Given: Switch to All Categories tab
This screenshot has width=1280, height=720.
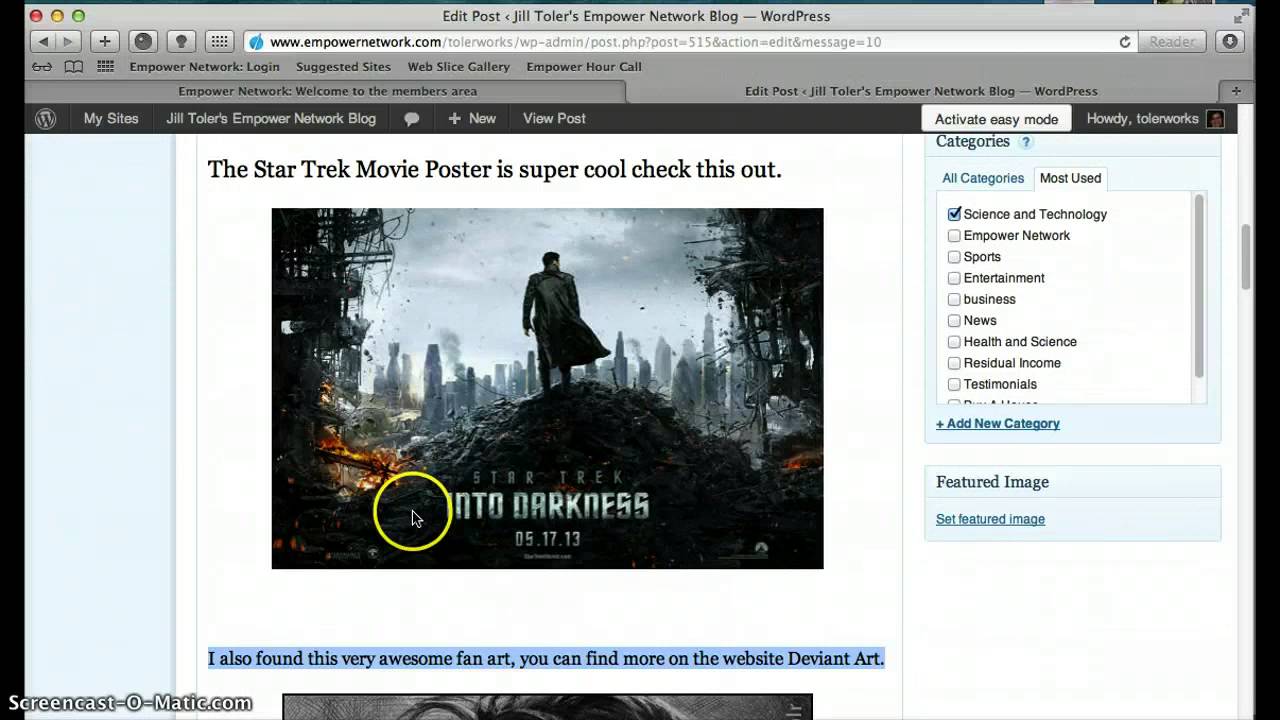Looking at the screenshot, I should pos(983,178).
